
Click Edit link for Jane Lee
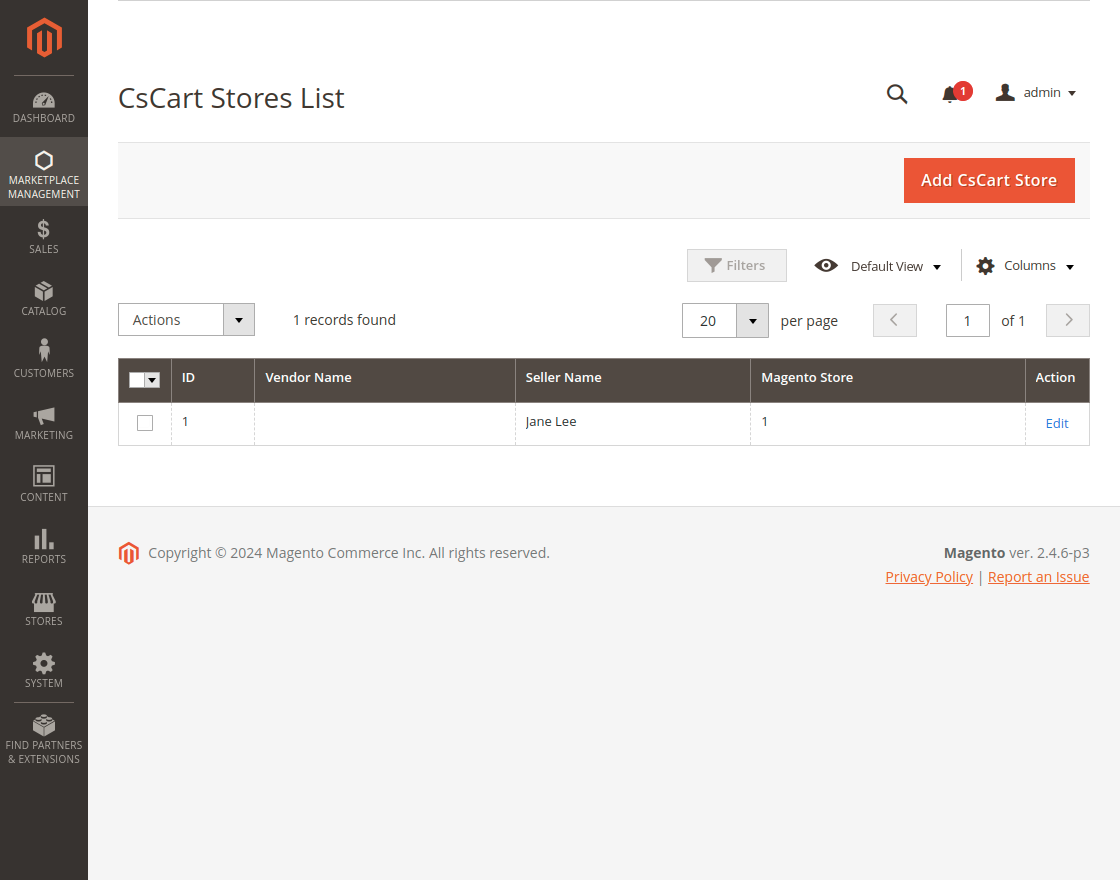pyautogui.click(x=1056, y=424)
